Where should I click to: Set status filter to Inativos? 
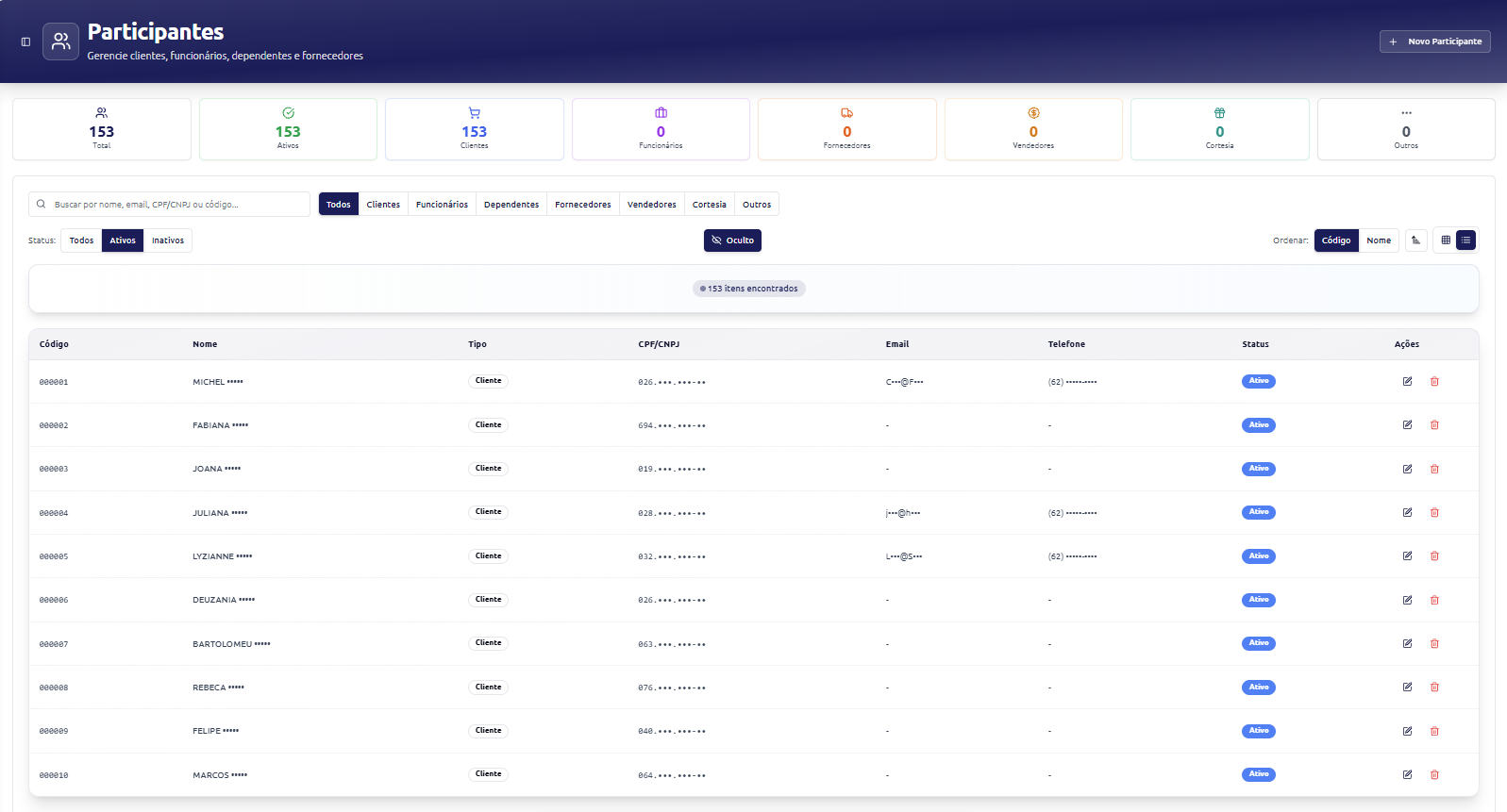pos(168,240)
